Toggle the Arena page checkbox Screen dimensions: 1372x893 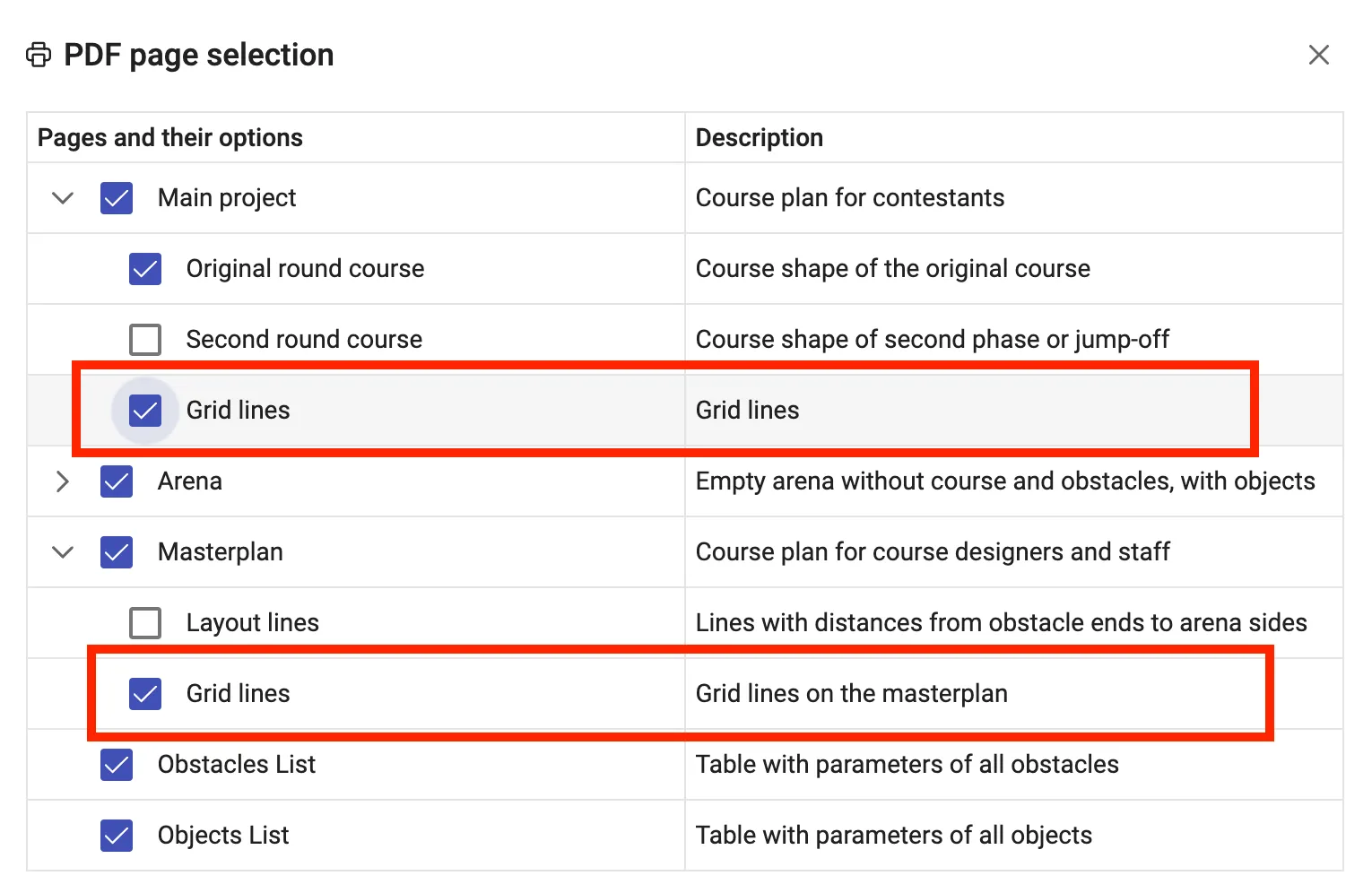(117, 481)
